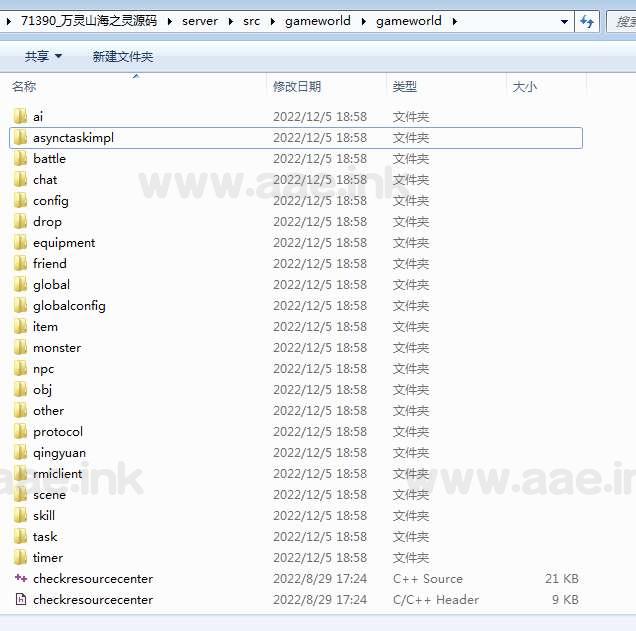Select the obj folder icon
636x631 pixels.
click(20, 389)
